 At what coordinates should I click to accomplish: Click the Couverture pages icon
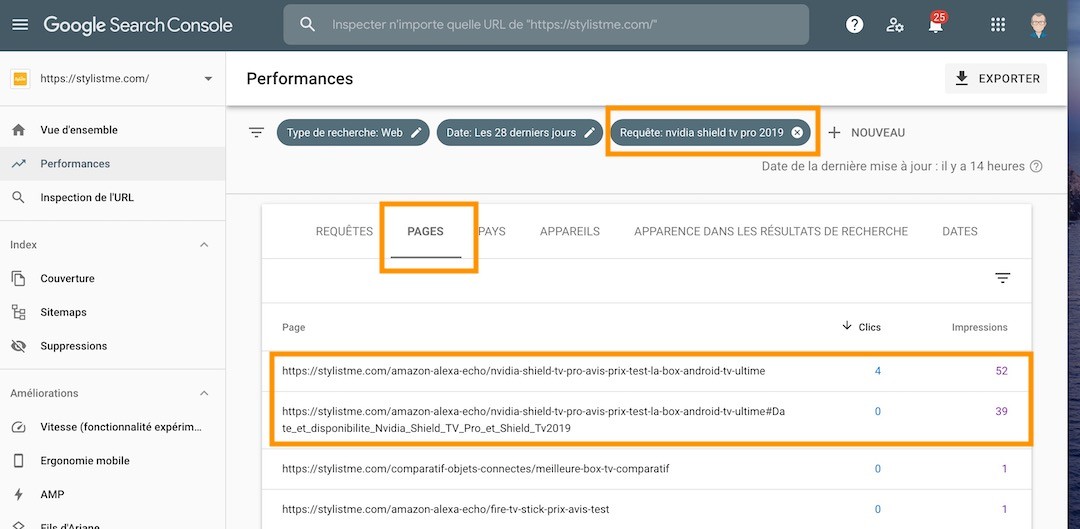(19, 278)
